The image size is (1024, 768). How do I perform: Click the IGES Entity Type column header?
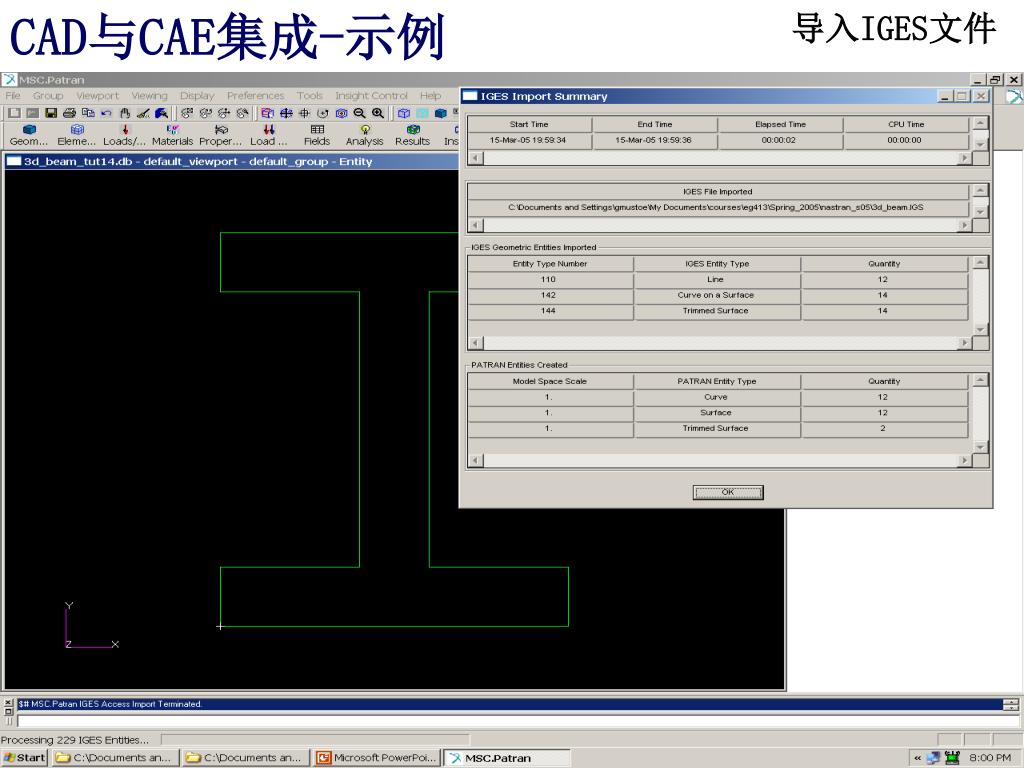[x=717, y=264]
